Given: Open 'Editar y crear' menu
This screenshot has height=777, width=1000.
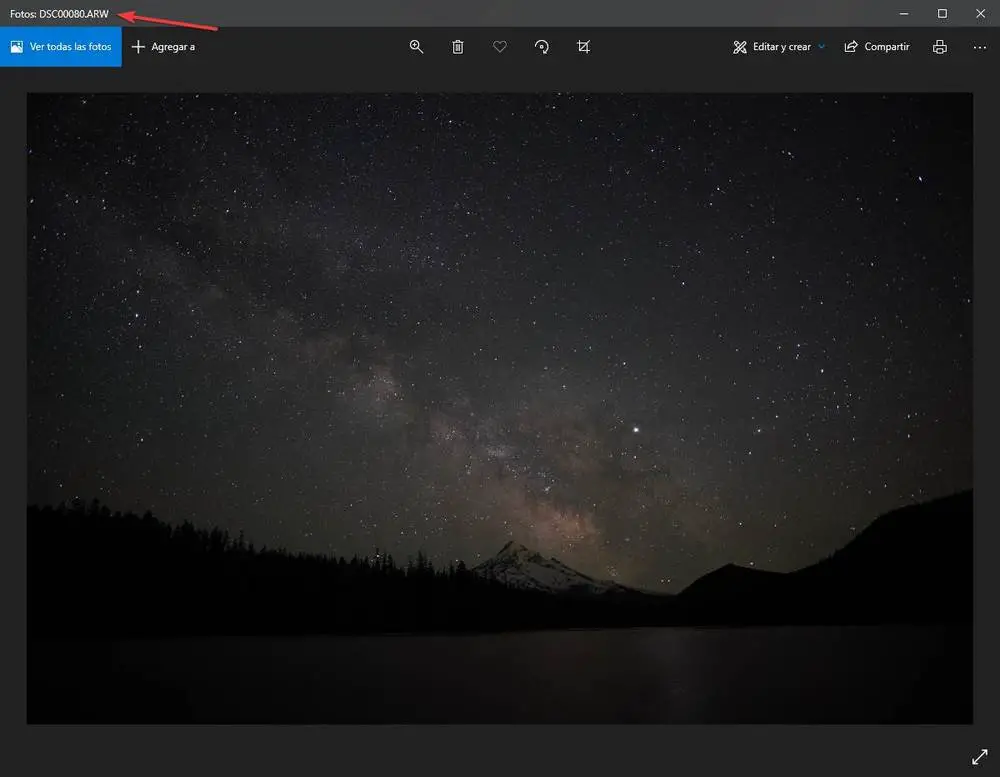Looking at the screenshot, I should coord(779,47).
